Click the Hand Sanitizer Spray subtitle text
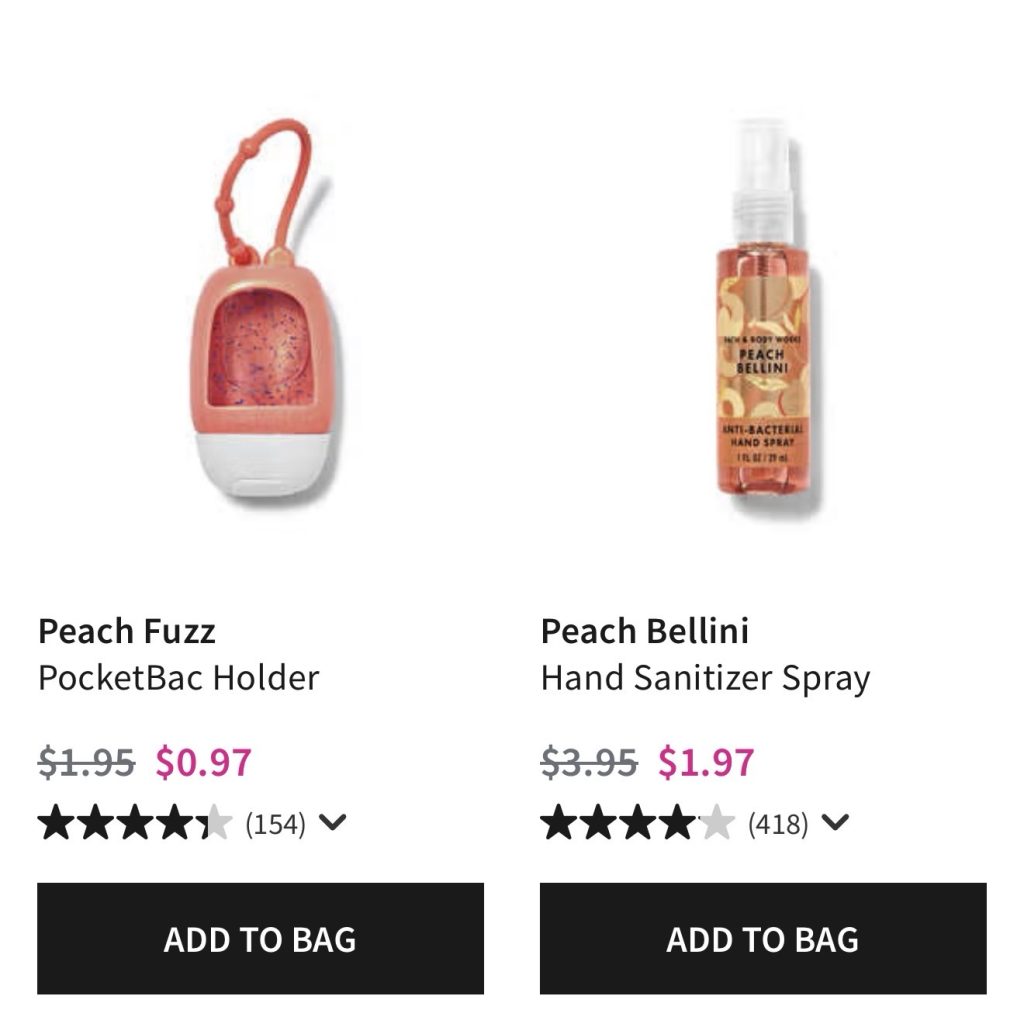This screenshot has height=1010, width=1024. coord(705,678)
